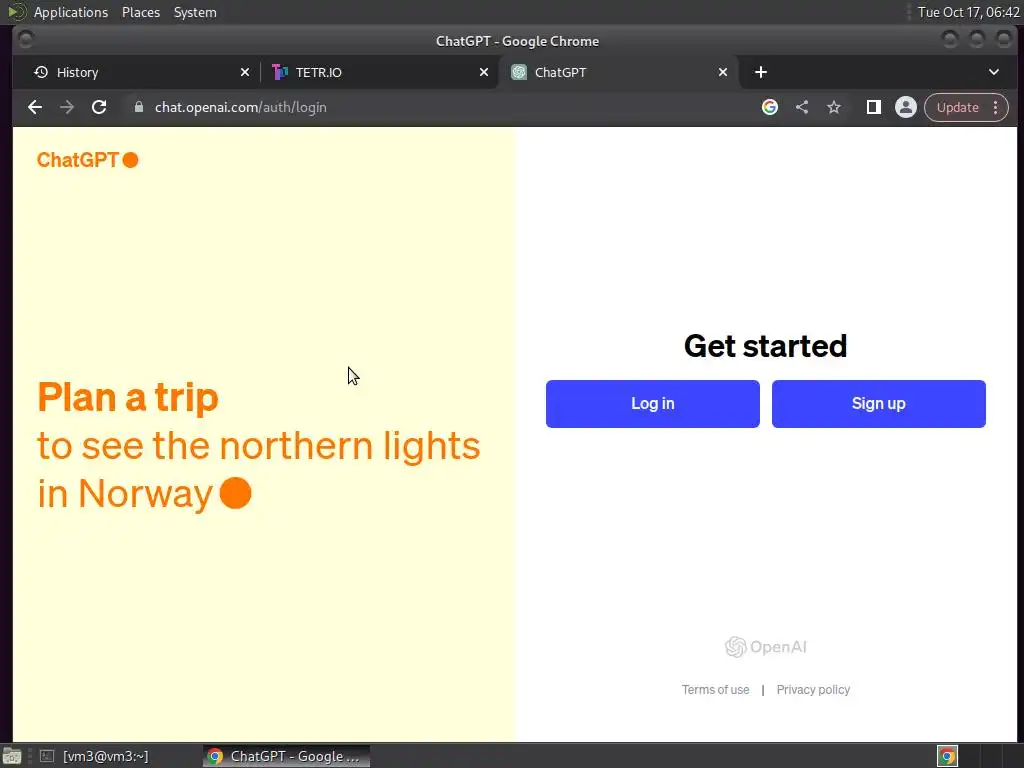
Task: Click the 'in Norway' text line
Action: coord(125,493)
